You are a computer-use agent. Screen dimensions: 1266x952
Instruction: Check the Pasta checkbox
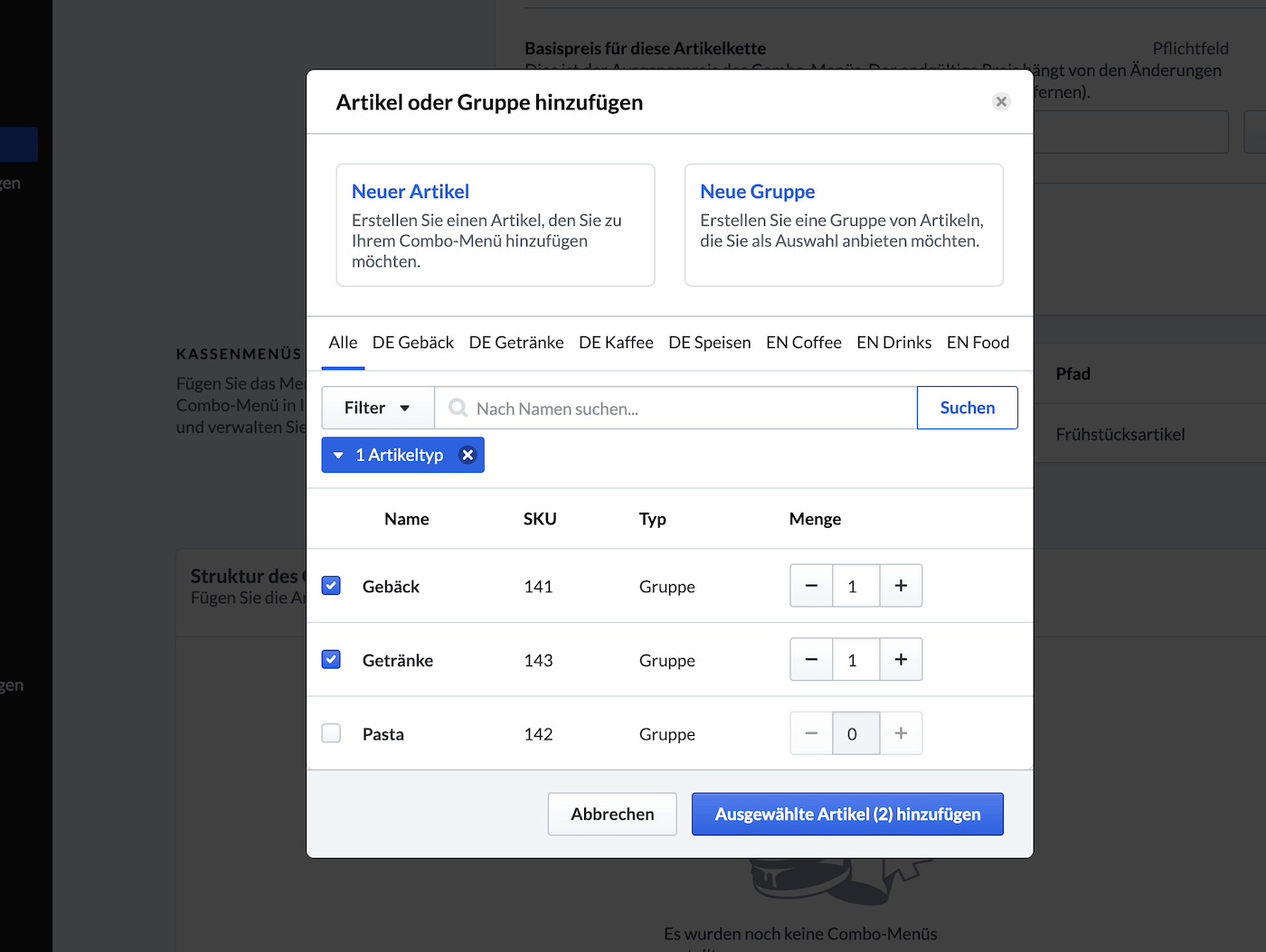pyautogui.click(x=331, y=733)
